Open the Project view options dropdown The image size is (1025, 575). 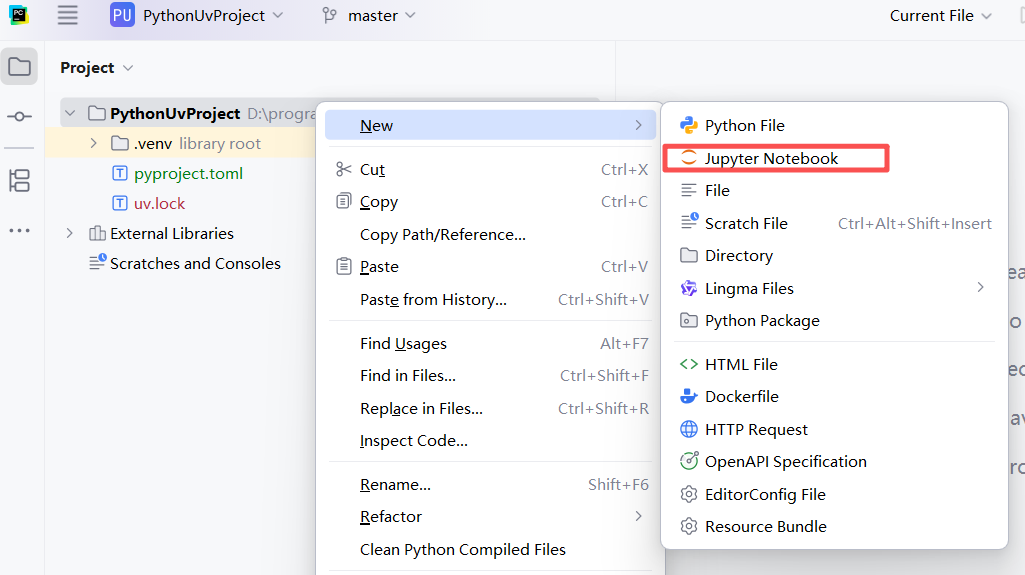128,68
